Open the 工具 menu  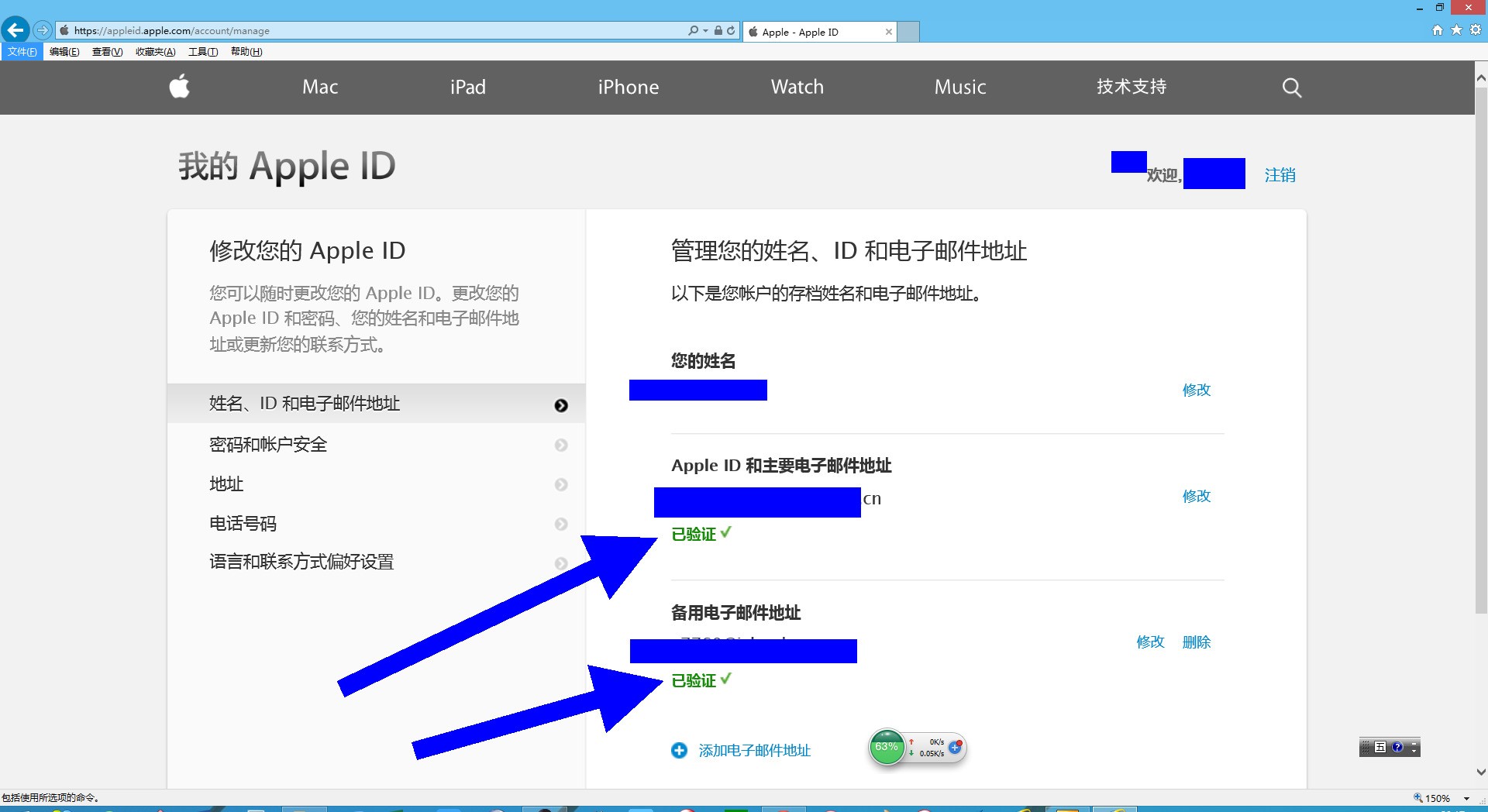201,52
